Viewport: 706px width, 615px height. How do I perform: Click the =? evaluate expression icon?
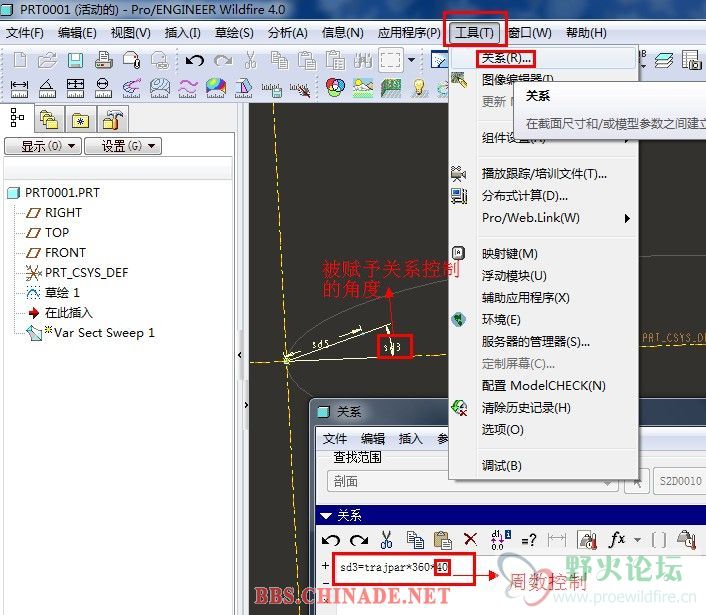529,539
